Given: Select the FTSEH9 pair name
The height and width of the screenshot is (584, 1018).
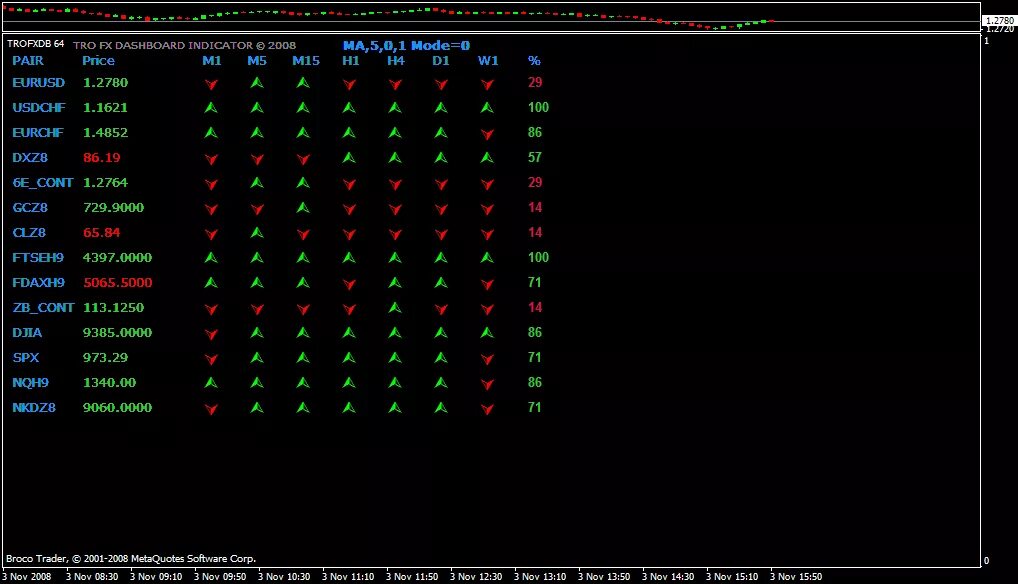Looking at the screenshot, I should pos(38,258).
